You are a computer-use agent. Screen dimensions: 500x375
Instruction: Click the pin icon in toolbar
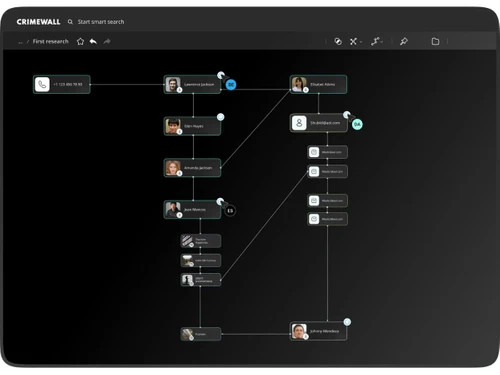[x=404, y=41]
